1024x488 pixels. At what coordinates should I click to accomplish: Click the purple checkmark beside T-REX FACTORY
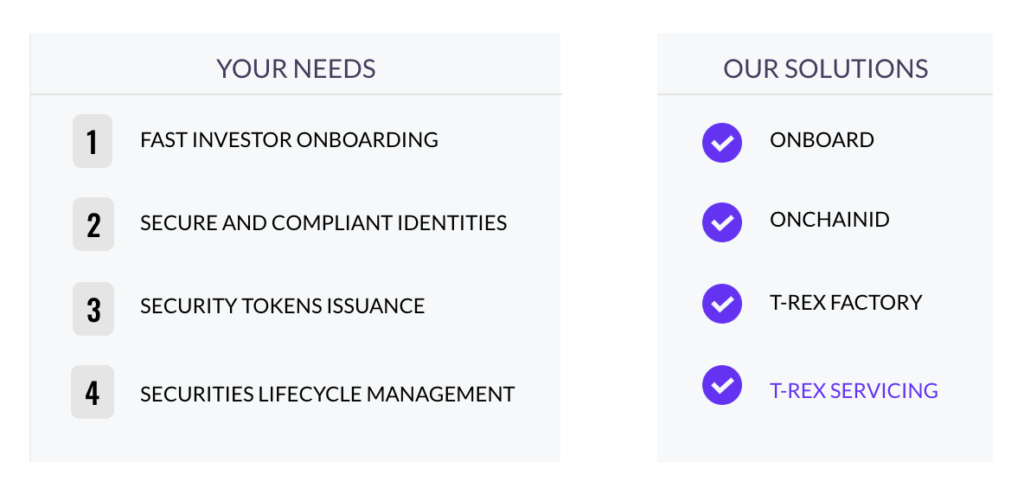tap(722, 303)
